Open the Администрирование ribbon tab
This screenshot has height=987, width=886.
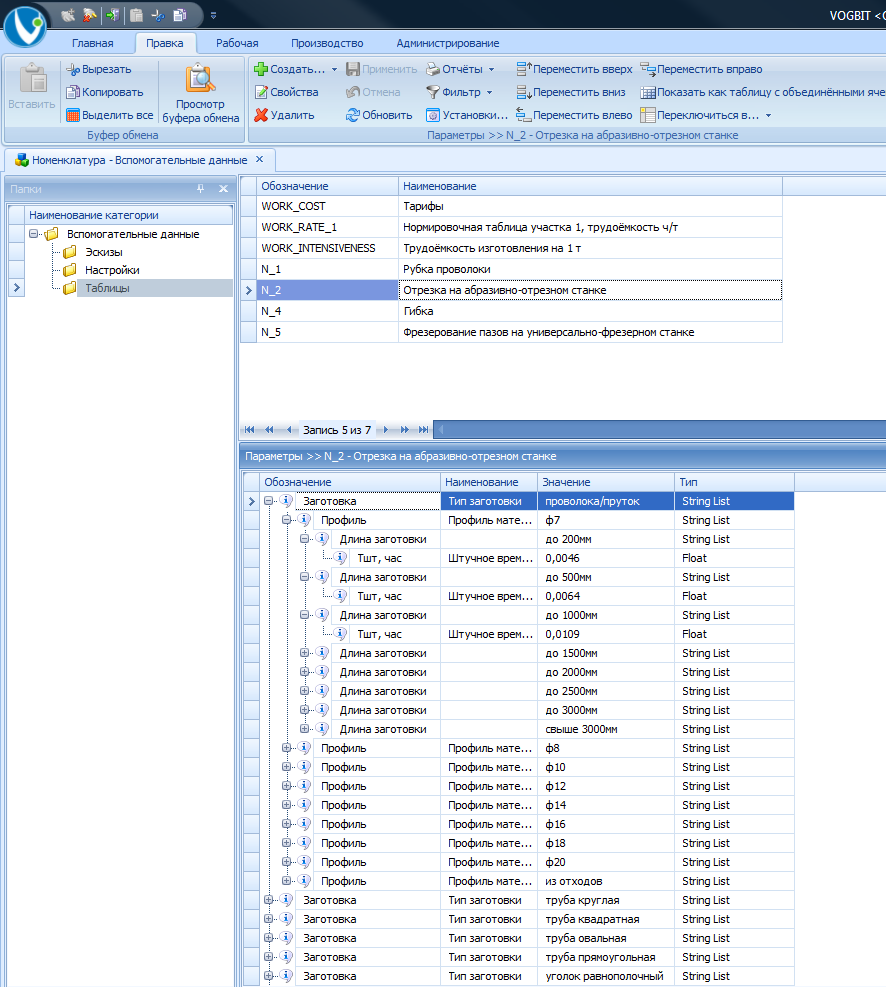[x=447, y=43]
